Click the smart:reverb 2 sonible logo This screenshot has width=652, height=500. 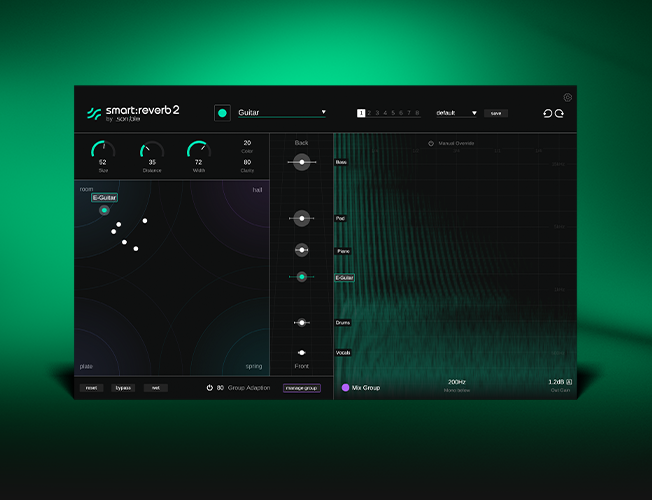click(x=133, y=113)
